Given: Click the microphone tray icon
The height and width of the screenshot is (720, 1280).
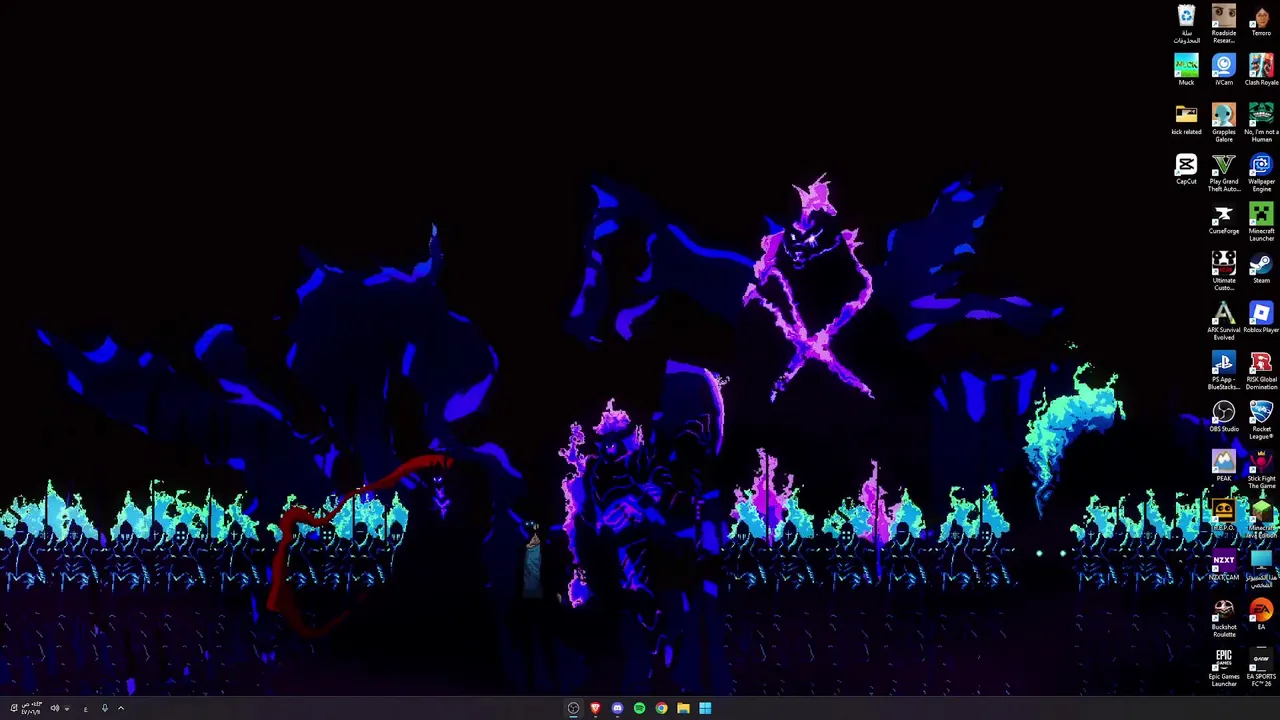Looking at the screenshot, I should point(104,708).
